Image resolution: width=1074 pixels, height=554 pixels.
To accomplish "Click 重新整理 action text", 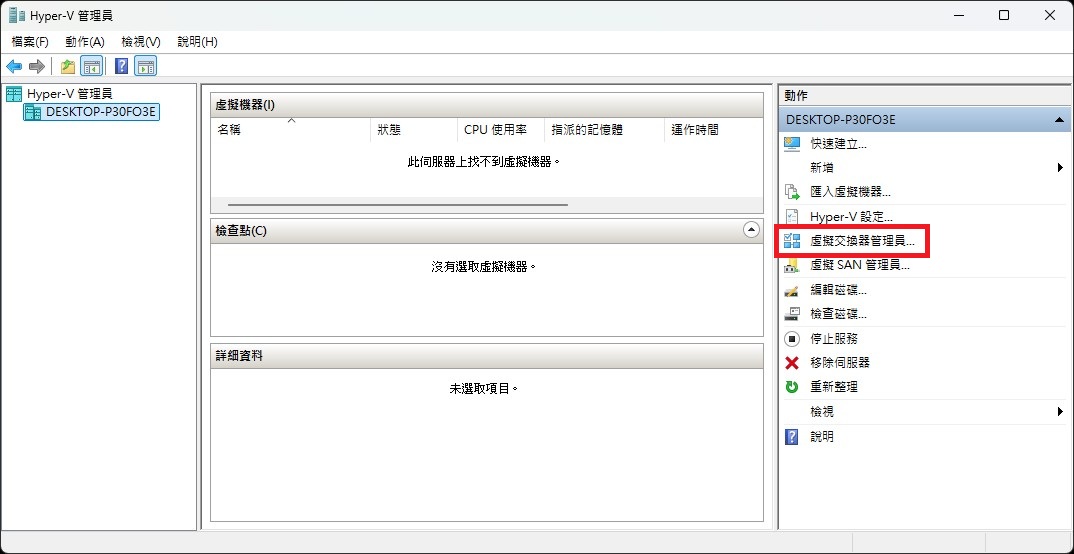I will tap(834, 387).
